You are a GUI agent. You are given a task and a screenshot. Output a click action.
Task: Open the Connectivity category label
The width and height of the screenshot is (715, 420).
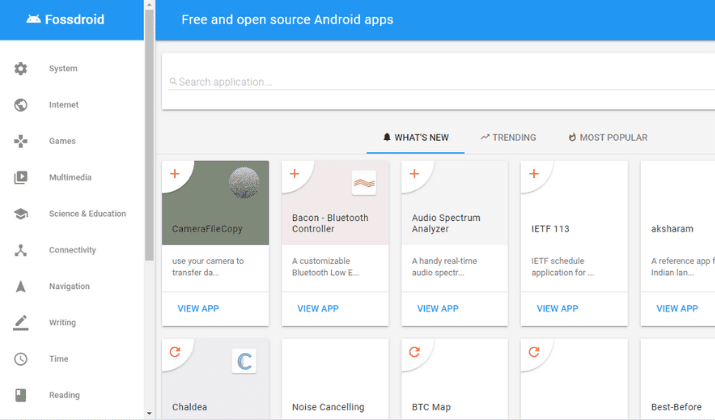73,250
